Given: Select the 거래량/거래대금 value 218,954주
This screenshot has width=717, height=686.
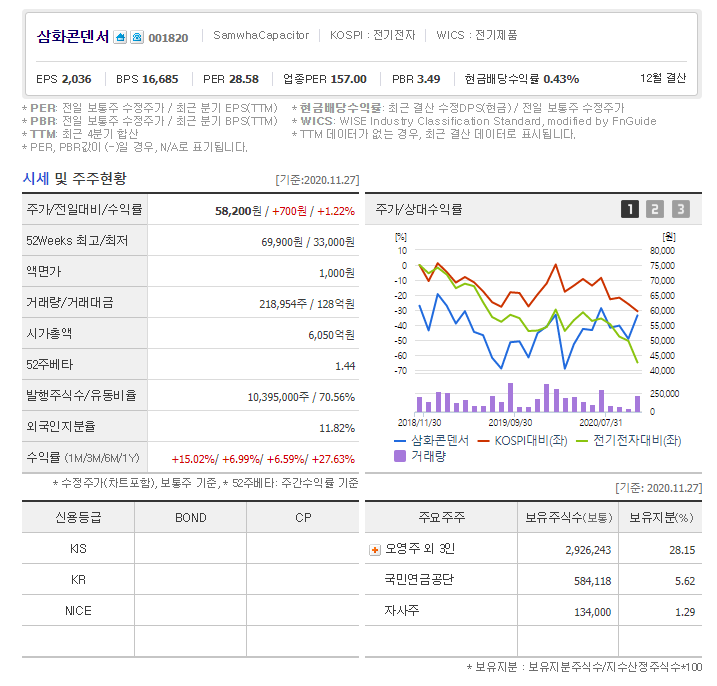Looking at the screenshot, I should tap(283, 304).
